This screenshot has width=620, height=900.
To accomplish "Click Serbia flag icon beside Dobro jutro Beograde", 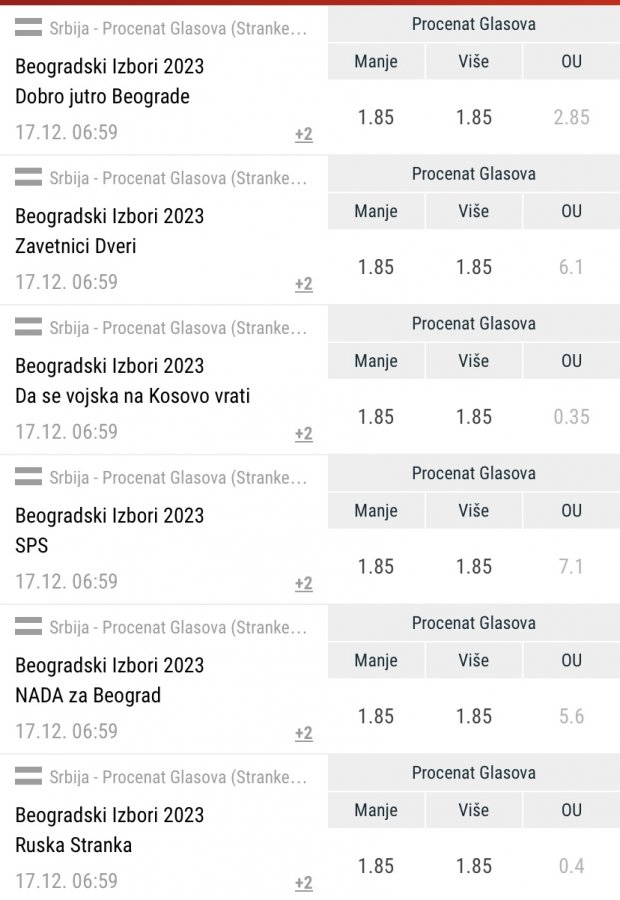I will pyautogui.click(x=28, y=28).
